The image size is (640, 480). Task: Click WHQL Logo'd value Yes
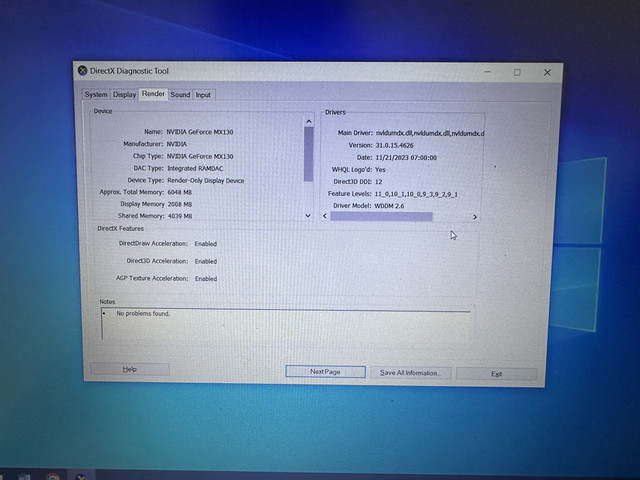tap(380, 169)
